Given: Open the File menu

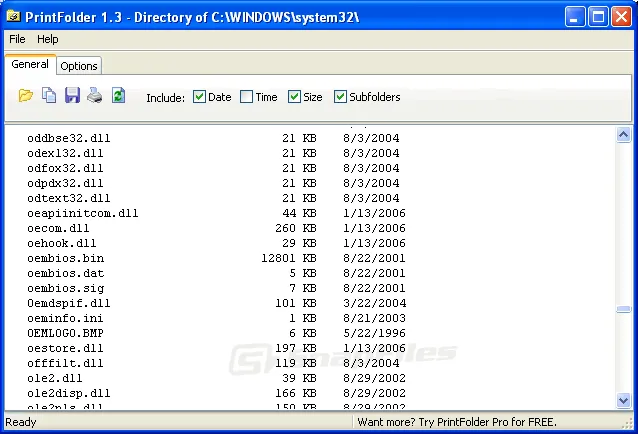Looking at the screenshot, I should [17, 39].
